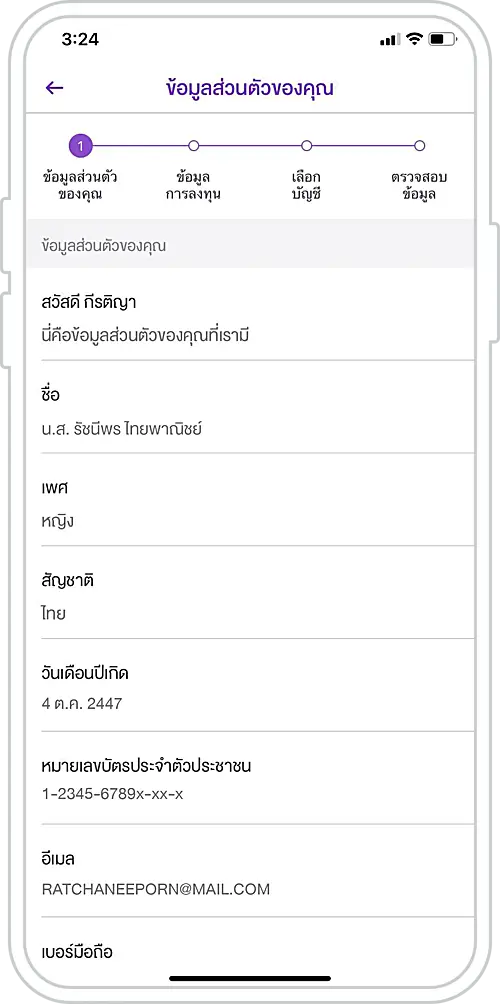Click the ข้อมูลส่วนตัวของคุณ page title

(x=250, y=88)
